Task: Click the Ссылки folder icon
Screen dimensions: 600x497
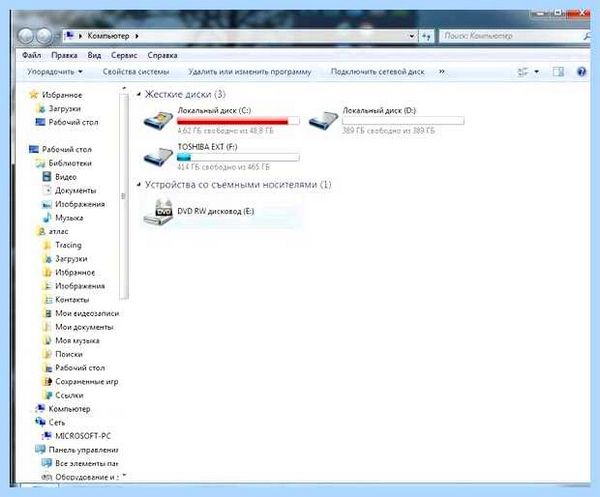Action: pos(47,395)
